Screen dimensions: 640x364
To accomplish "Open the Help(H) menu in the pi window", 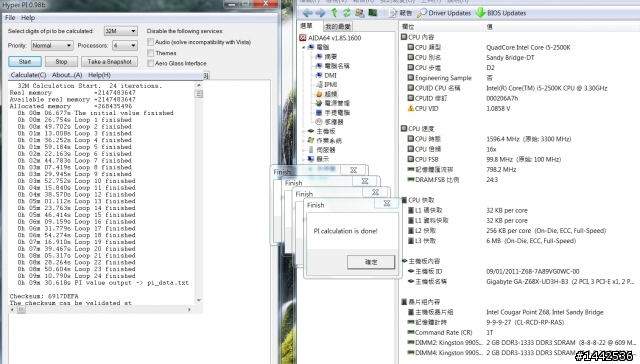I will point(99,75).
